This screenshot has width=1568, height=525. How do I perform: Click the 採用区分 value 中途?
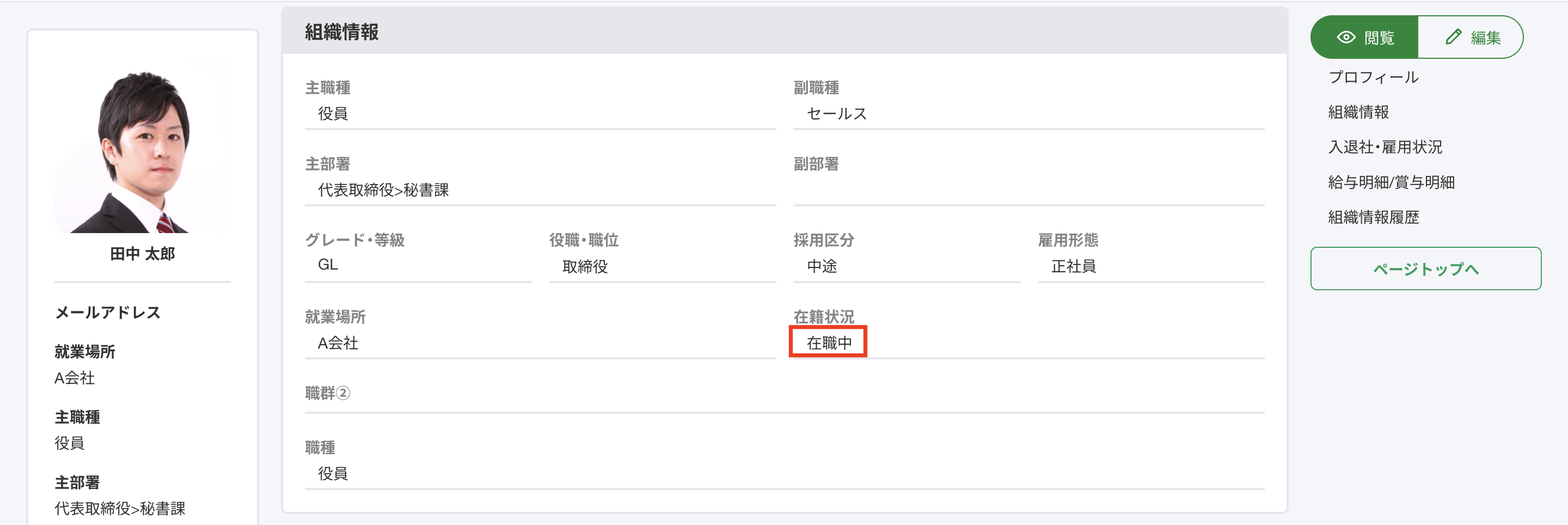pos(822,266)
